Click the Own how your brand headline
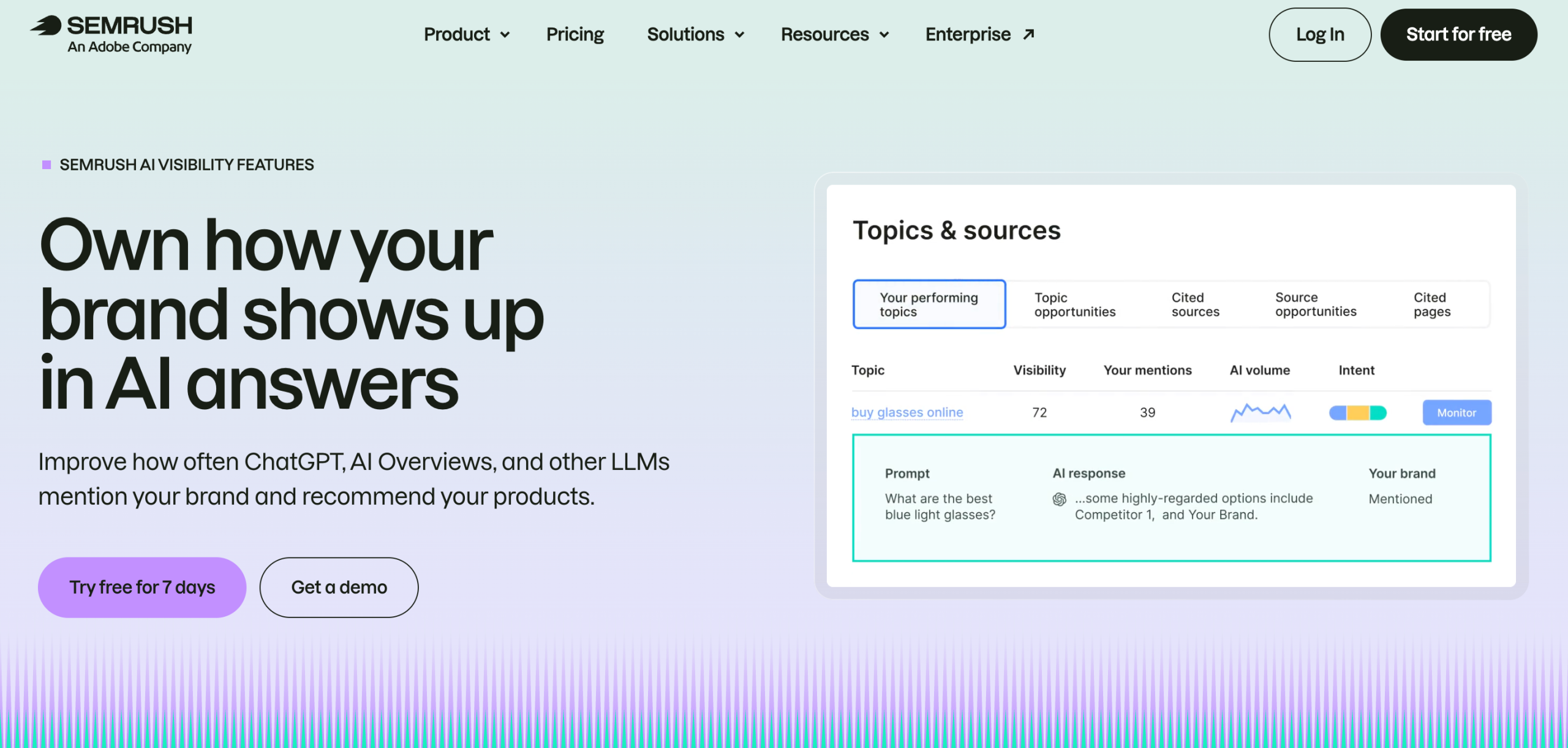1568x748 pixels. click(291, 314)
